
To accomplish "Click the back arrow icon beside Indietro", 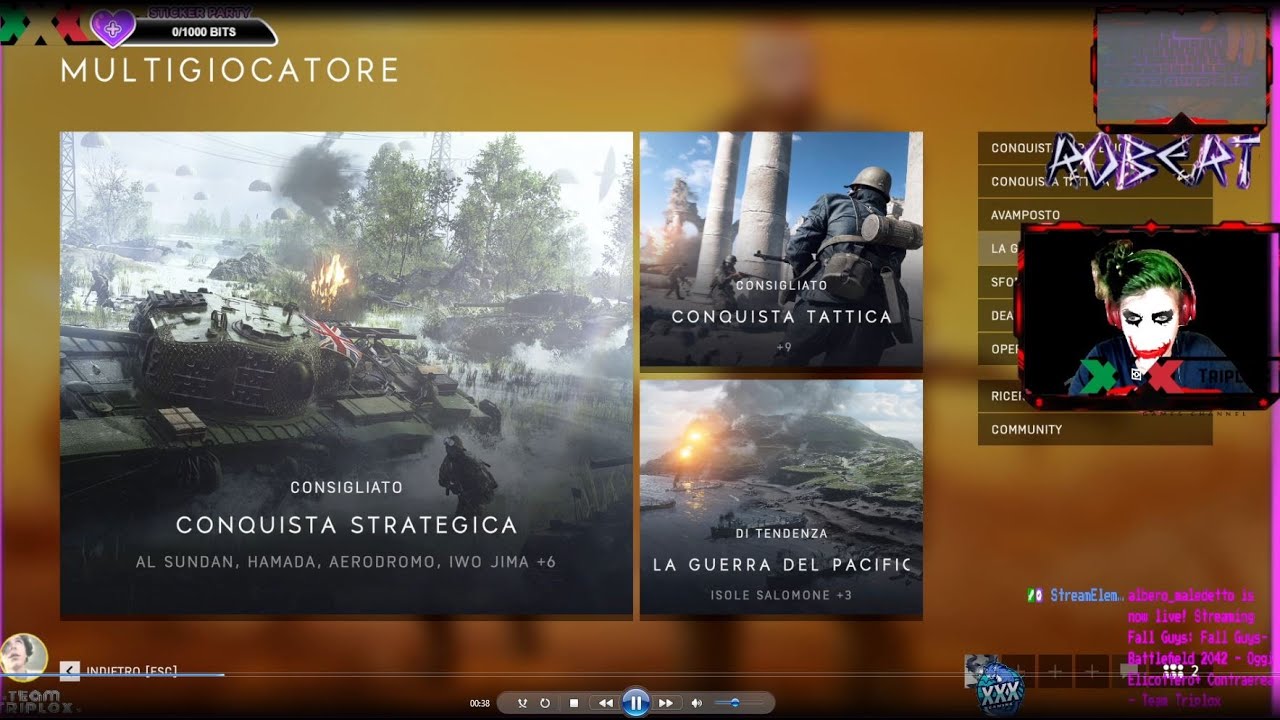I will [x=70, y=670].
